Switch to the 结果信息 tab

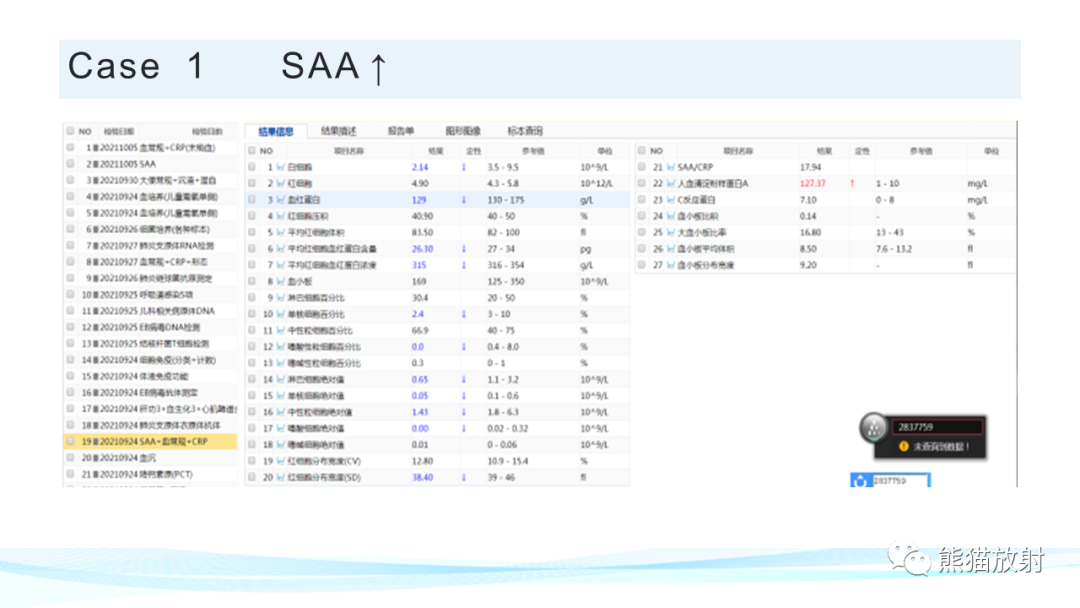pyautogui.click(x=276, y=132)
